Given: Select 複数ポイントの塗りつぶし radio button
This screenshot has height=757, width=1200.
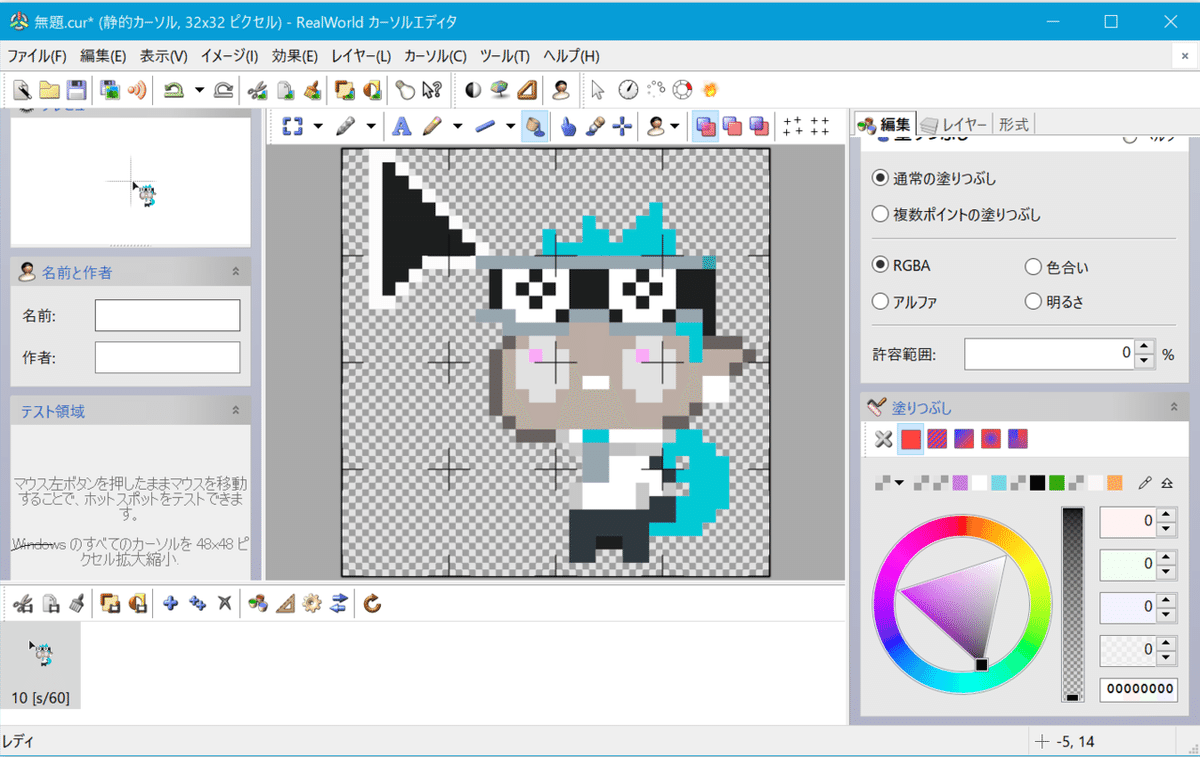Looking at the screenshot, I should click(880, 214).
